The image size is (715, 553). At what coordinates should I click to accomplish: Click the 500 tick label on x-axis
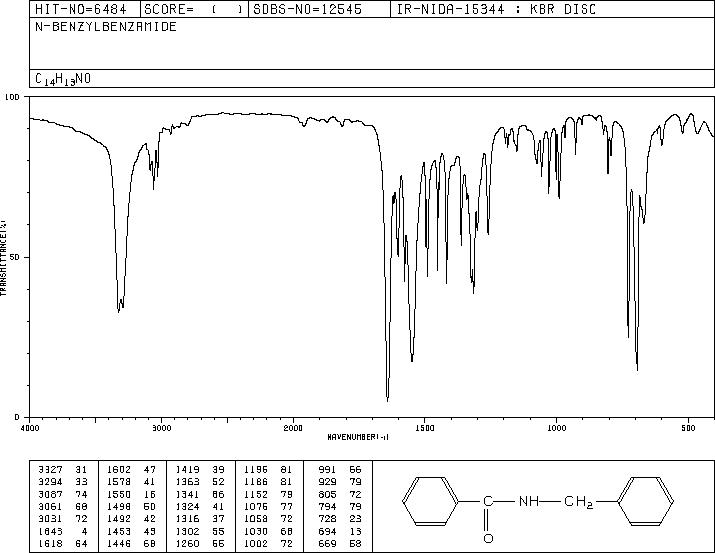pyautogui.click(x=688, y=428)
